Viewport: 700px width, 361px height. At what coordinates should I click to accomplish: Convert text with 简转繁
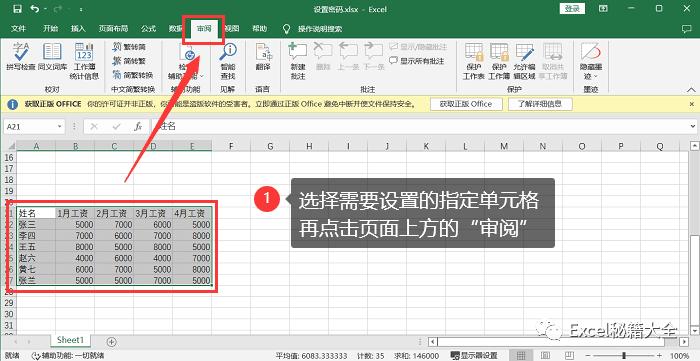pos(129,61)
